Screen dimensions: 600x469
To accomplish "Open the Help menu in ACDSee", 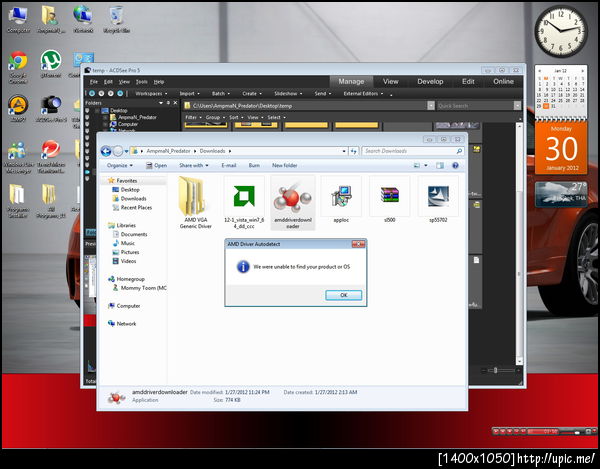I will (159, 82).
